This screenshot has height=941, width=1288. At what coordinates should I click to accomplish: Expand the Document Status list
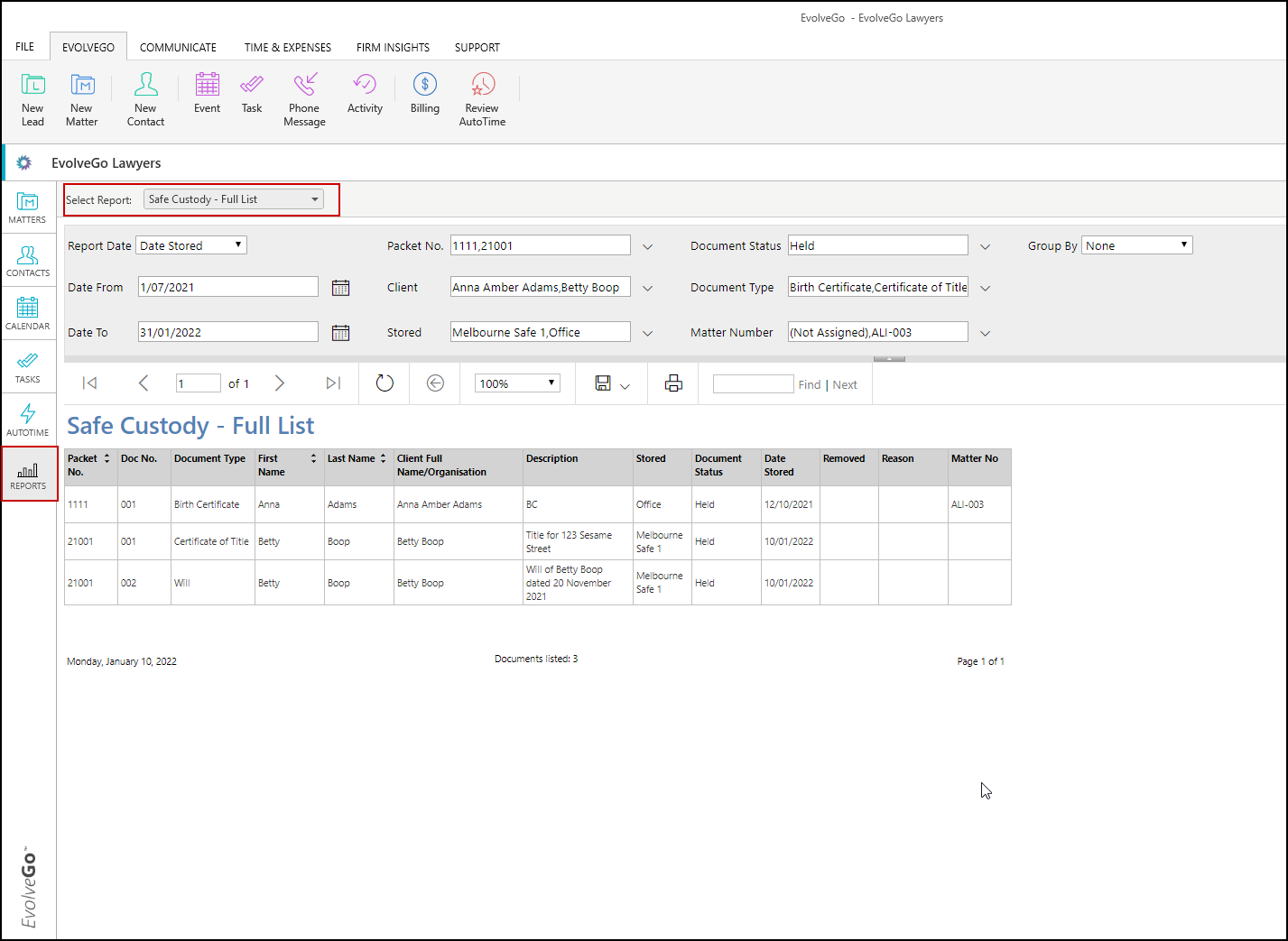pyautogui.click(x=985, y=246)
